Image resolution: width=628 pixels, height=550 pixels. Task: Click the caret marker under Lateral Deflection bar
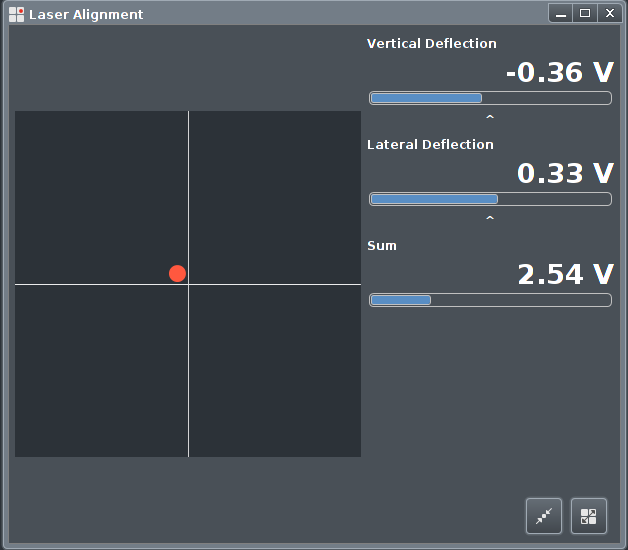[x=490, y=218]
